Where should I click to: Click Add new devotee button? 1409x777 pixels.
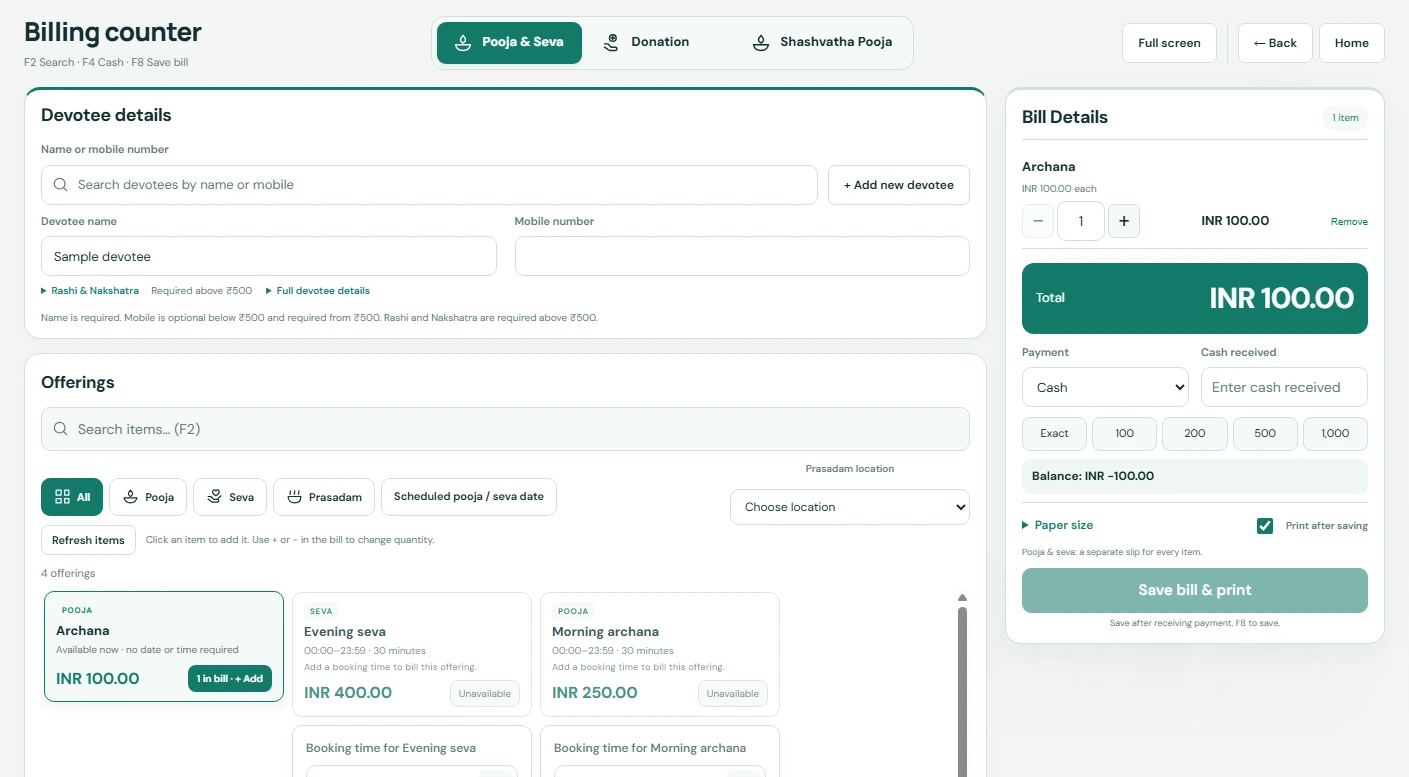click(x=899, y=185)
